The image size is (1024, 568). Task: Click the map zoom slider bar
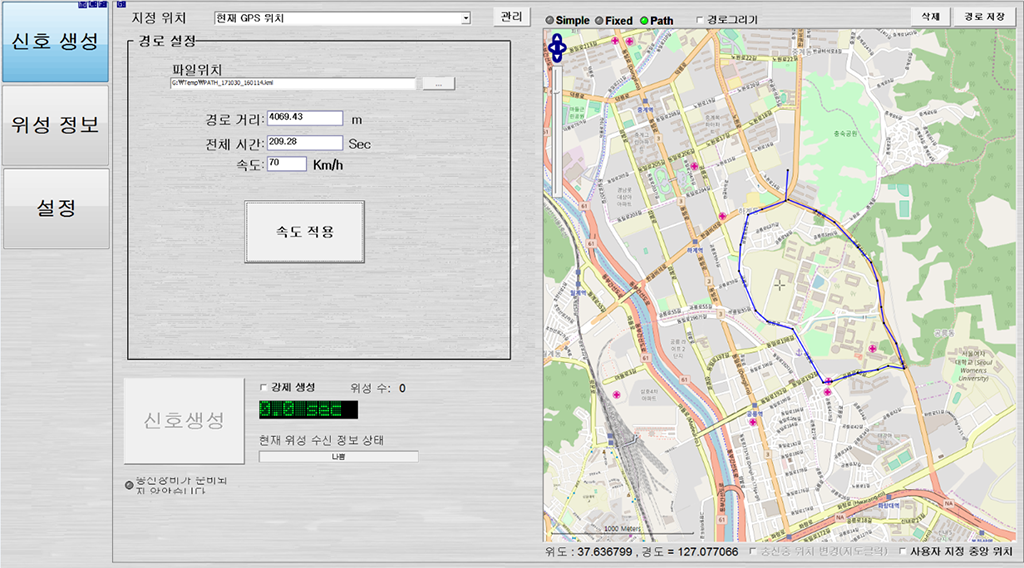[557, 131]
